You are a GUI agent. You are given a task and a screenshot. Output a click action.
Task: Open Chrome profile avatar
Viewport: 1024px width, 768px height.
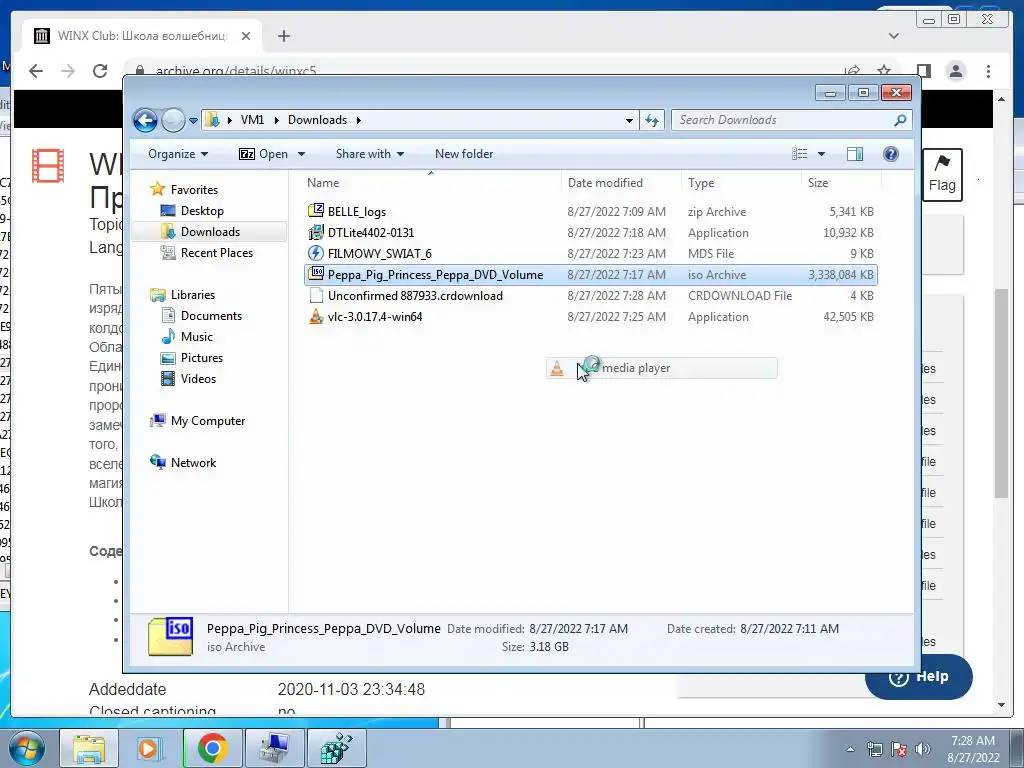point(956,71)
